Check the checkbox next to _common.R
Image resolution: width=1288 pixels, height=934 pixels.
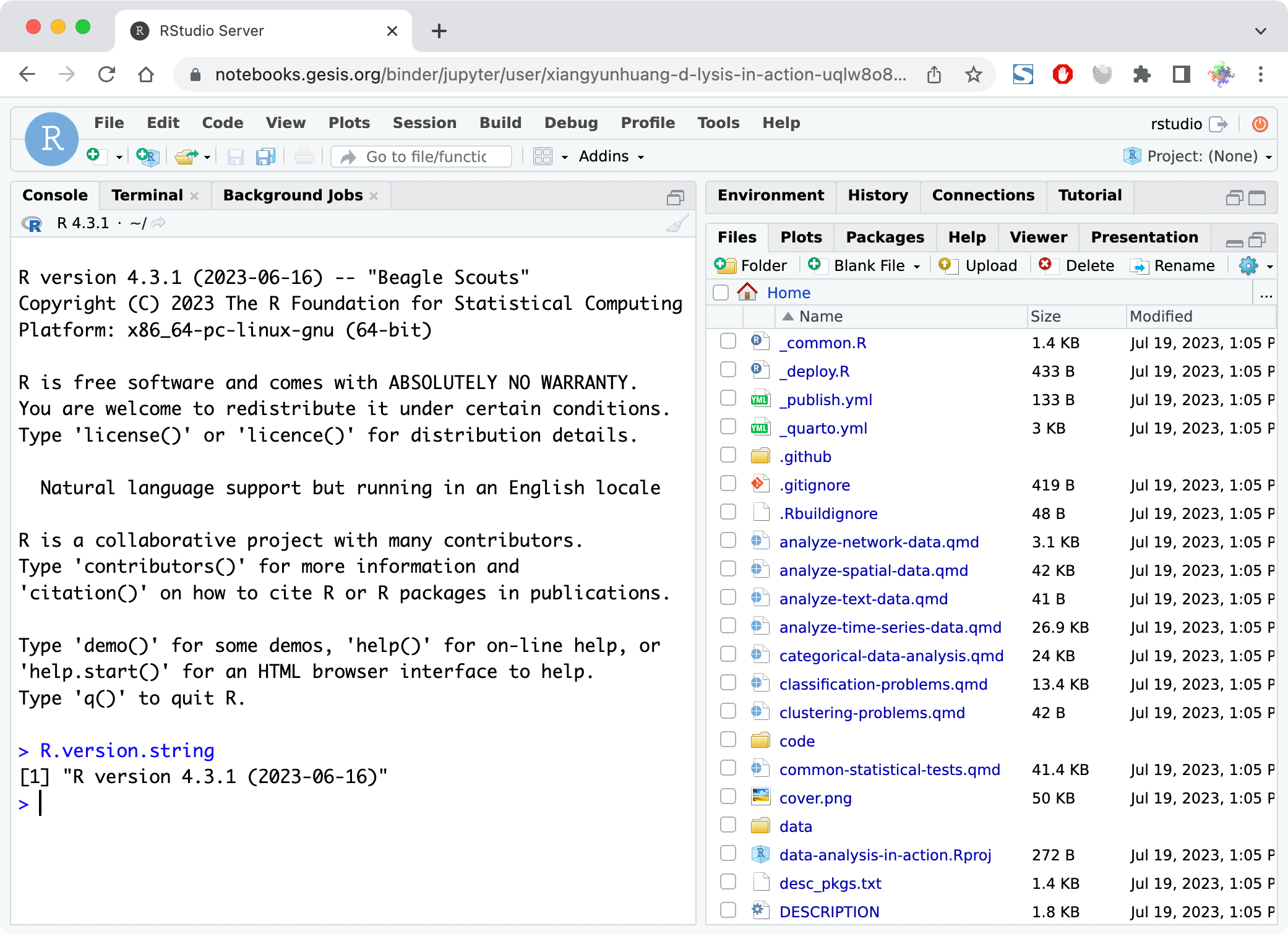[728, 341]
